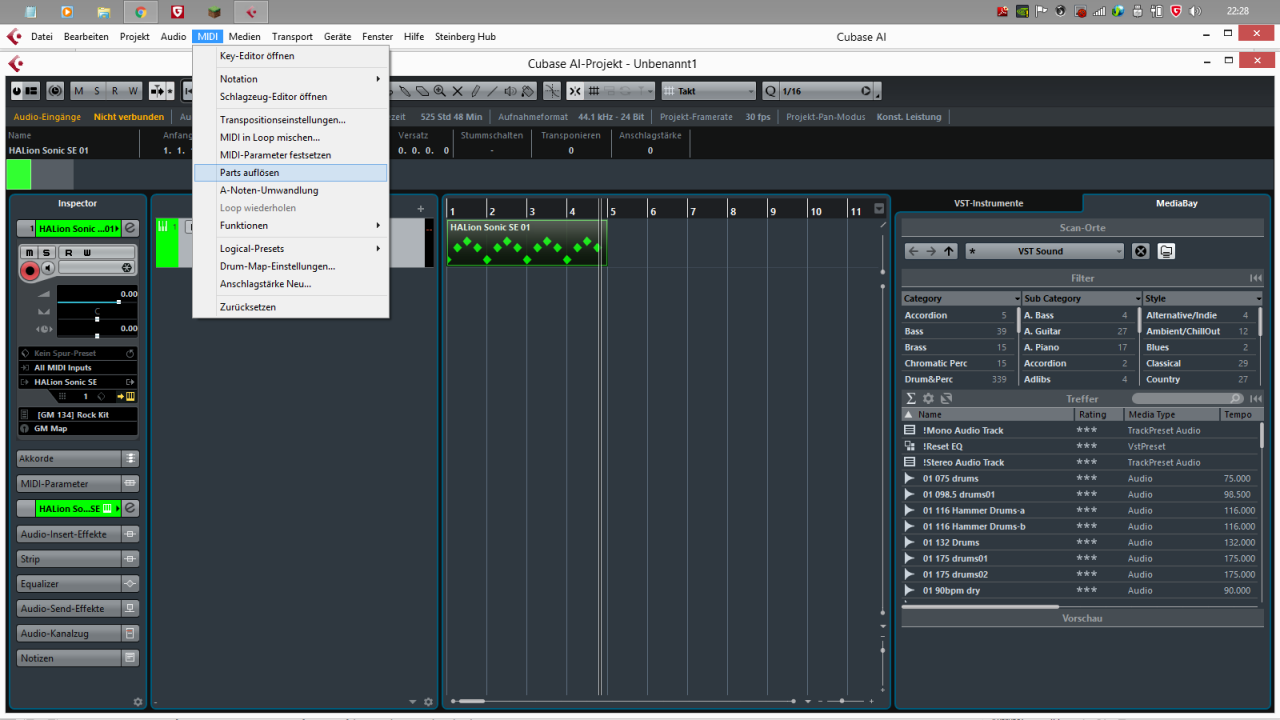1280x720 pixels.
Task: Click the HALion Sonic SE 01 MIDI part
Action: (x=526, y=243)
